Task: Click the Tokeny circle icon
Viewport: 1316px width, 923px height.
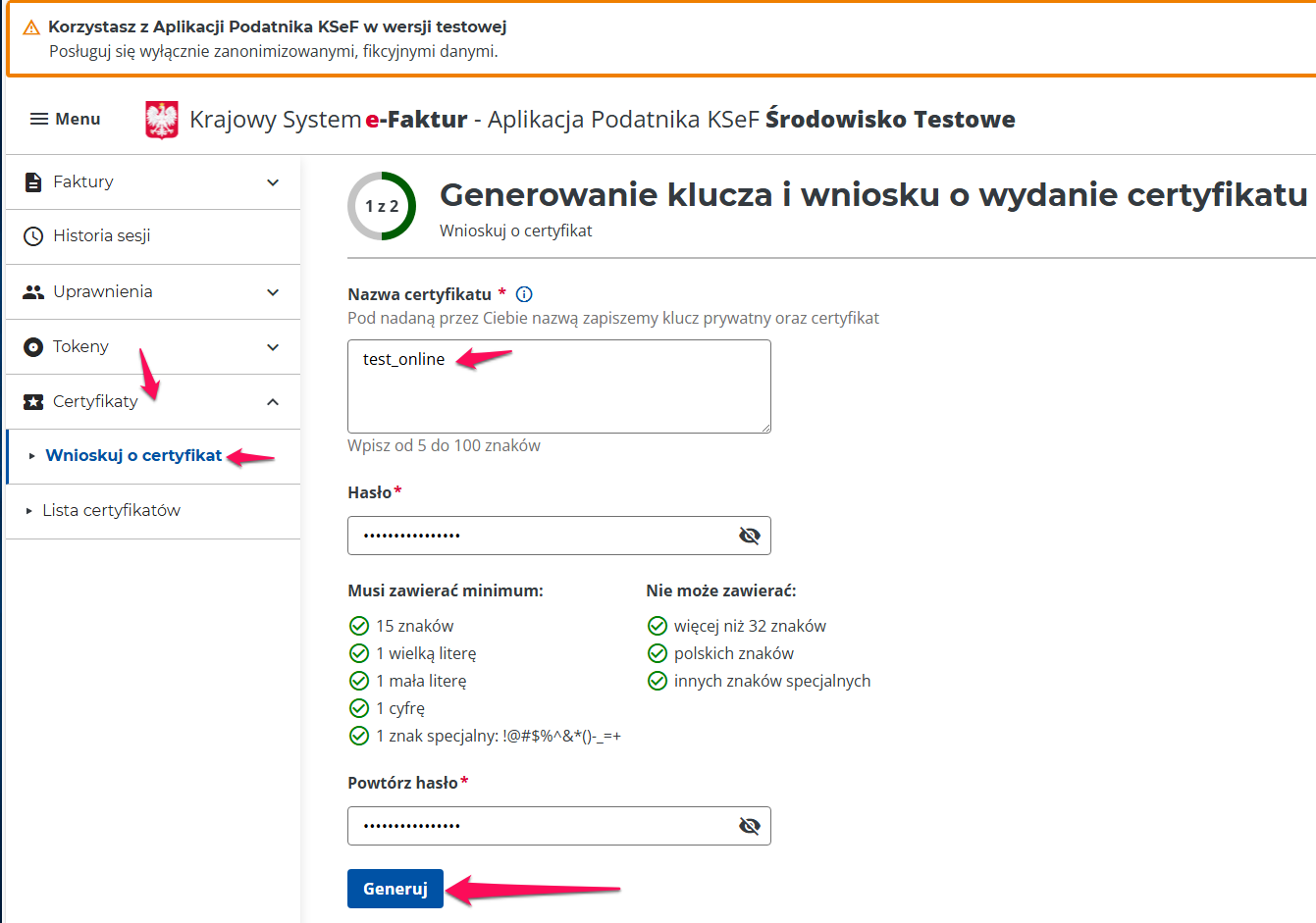Action: [x=33, y=347]
